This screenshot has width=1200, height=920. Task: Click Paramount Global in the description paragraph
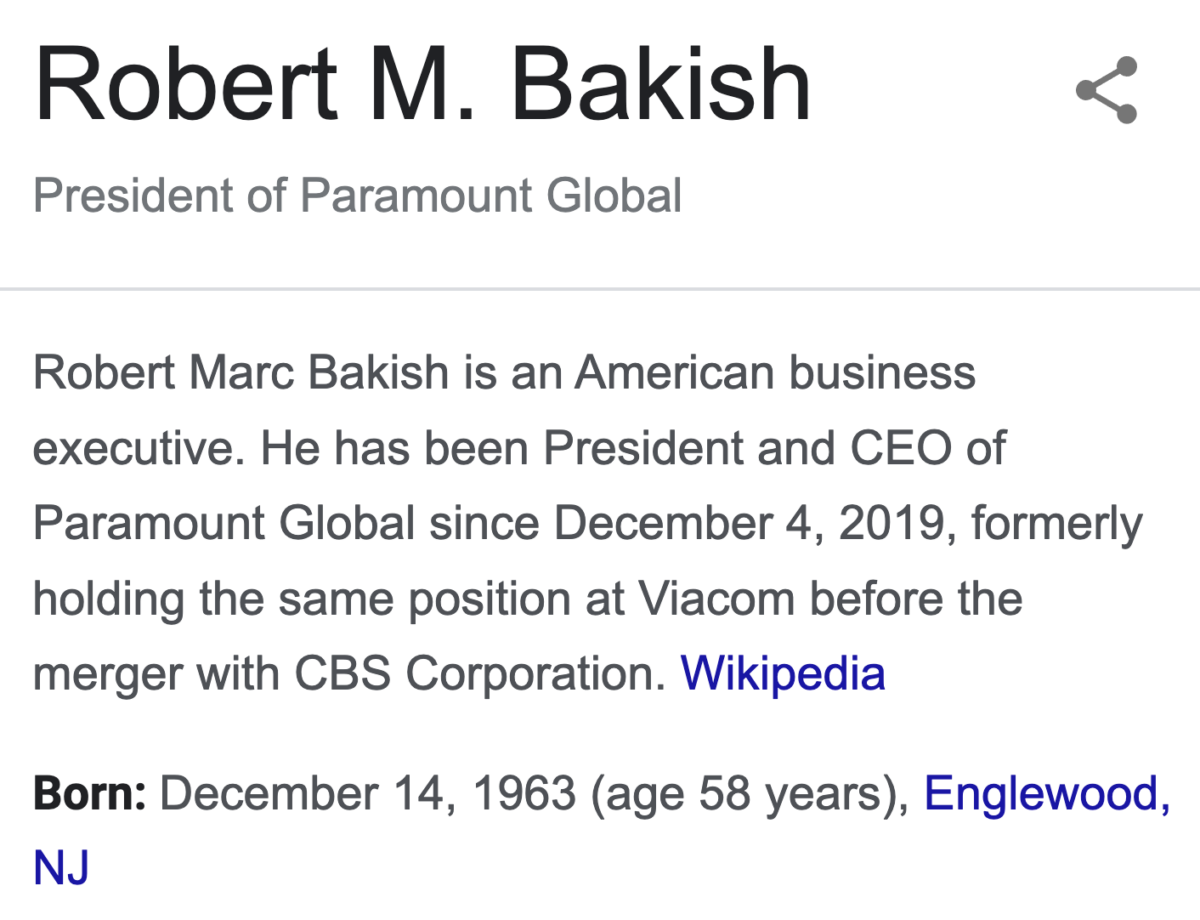pos(224,523)
